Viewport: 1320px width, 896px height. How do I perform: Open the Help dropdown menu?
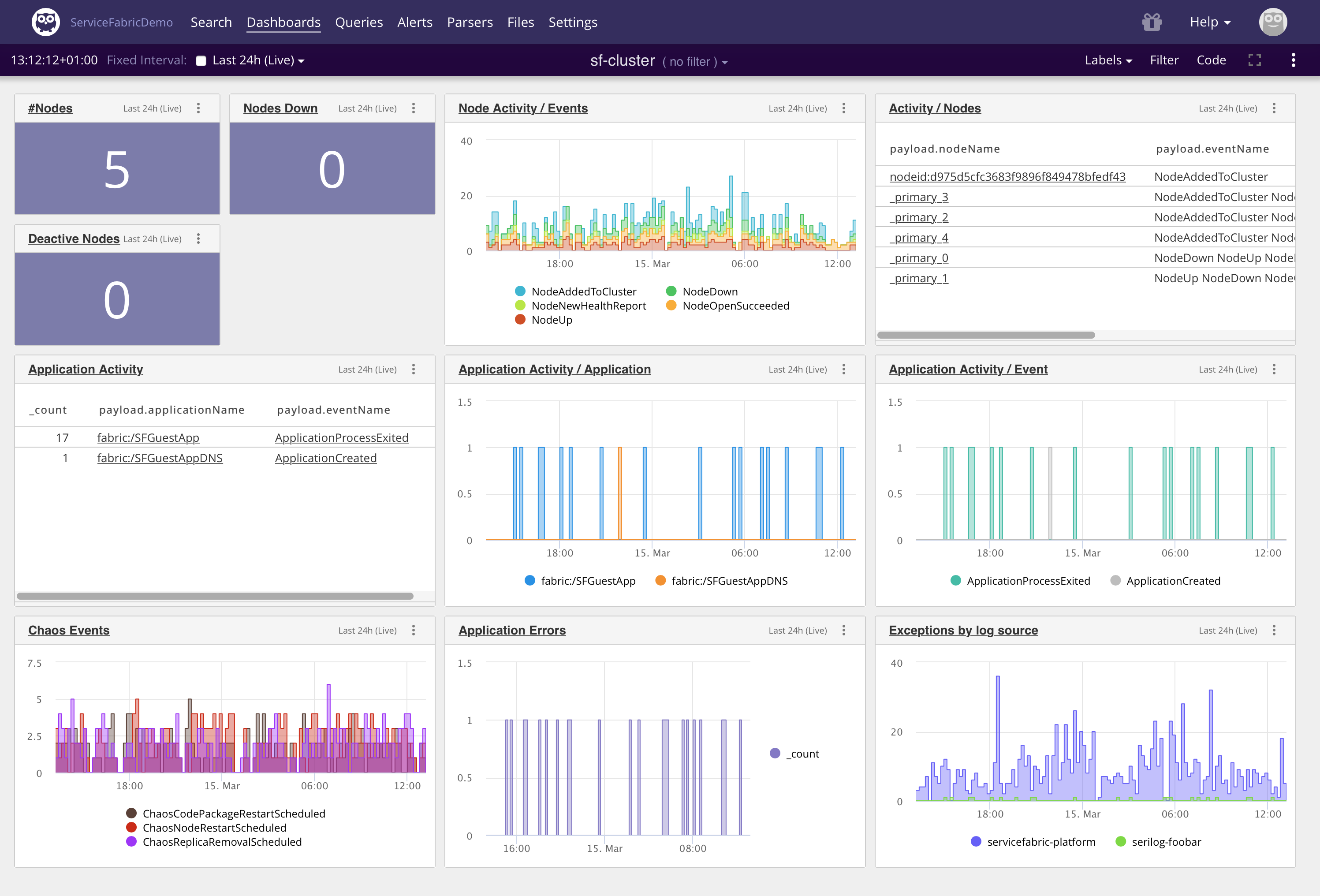click(x=1210, y=22)
